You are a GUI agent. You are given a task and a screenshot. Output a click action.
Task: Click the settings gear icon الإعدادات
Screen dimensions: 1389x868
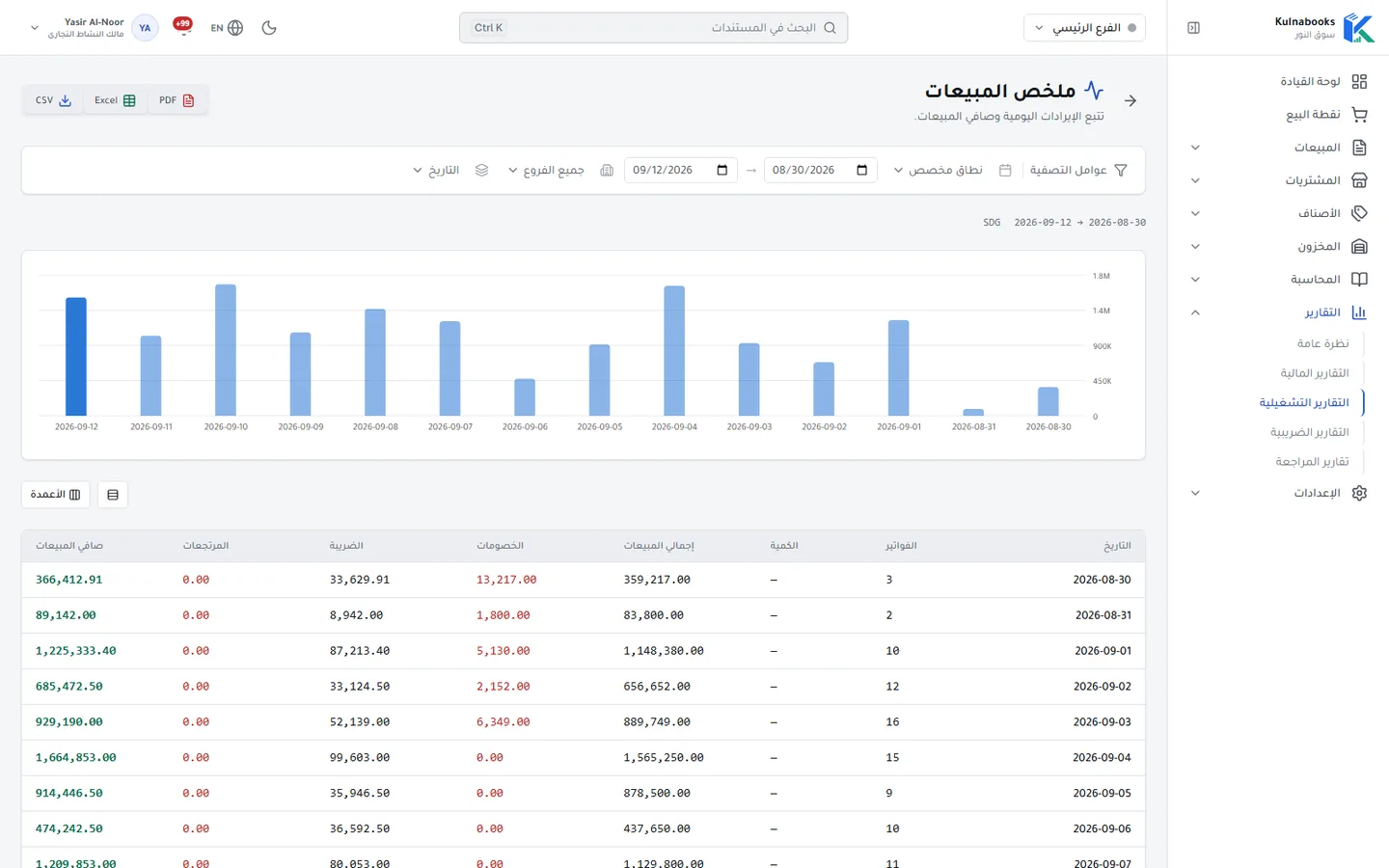[x=1359, y=493]
